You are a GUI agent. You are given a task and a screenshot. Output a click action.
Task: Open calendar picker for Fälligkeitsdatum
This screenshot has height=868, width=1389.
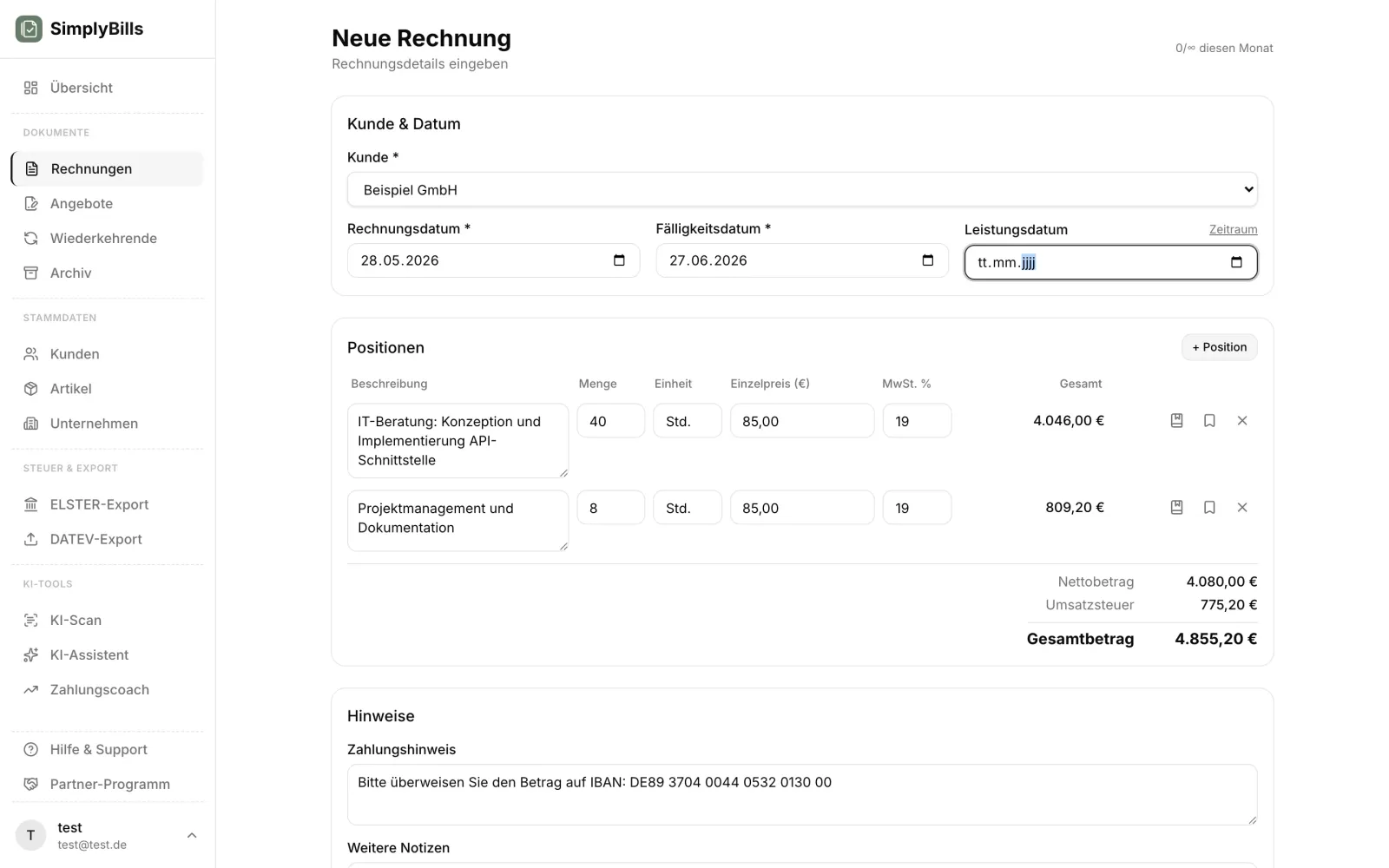pyautogui.click(x=928, y=260)
